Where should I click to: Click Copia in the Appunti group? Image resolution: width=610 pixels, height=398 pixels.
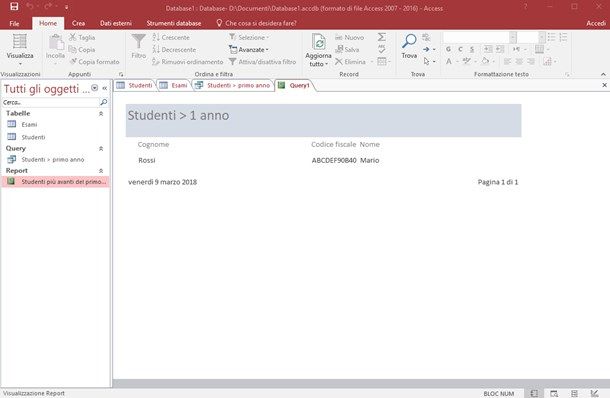82,49
